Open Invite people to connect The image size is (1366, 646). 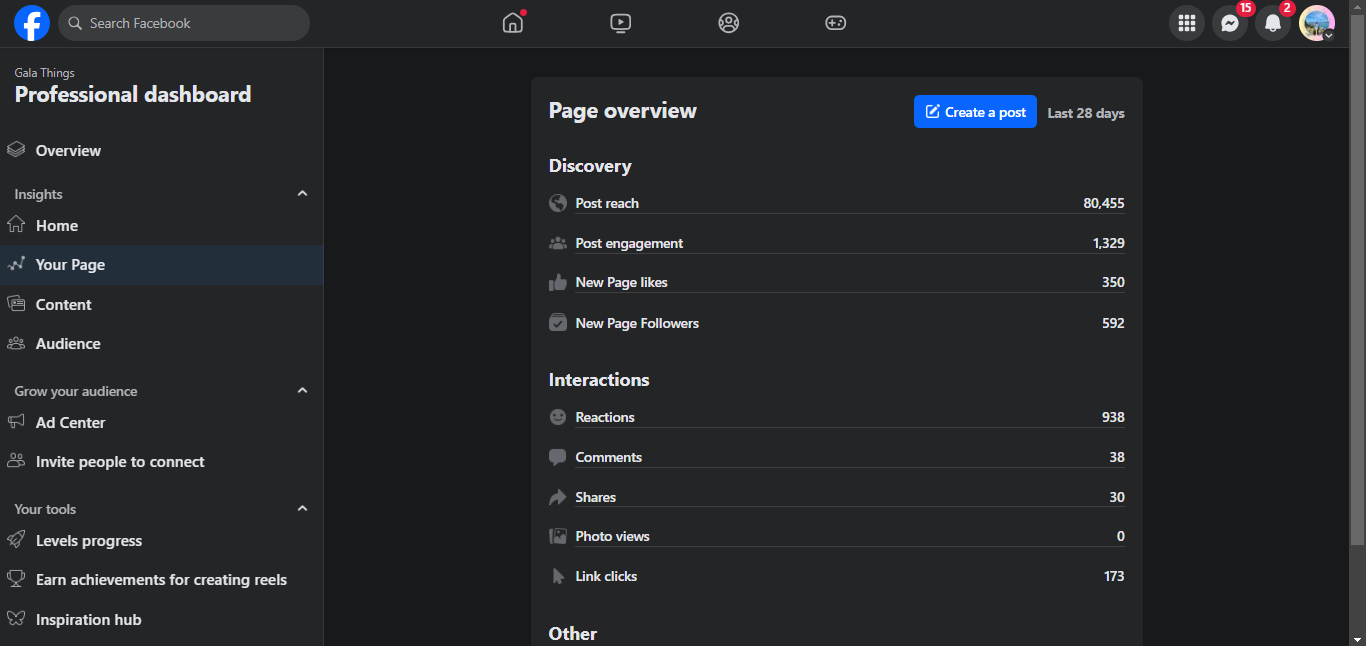coord(120,462)
